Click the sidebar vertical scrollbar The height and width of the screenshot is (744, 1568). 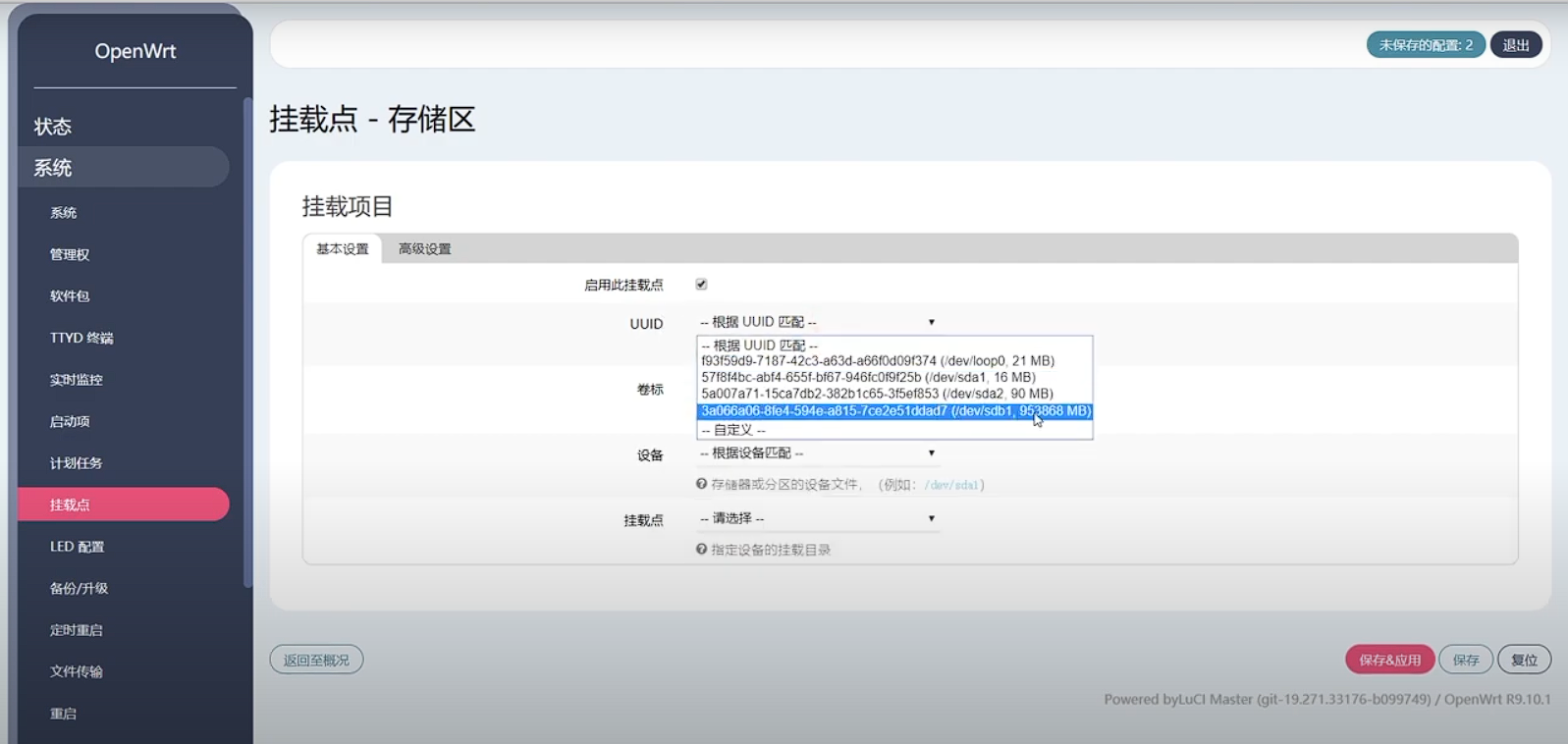pos(247,342)
